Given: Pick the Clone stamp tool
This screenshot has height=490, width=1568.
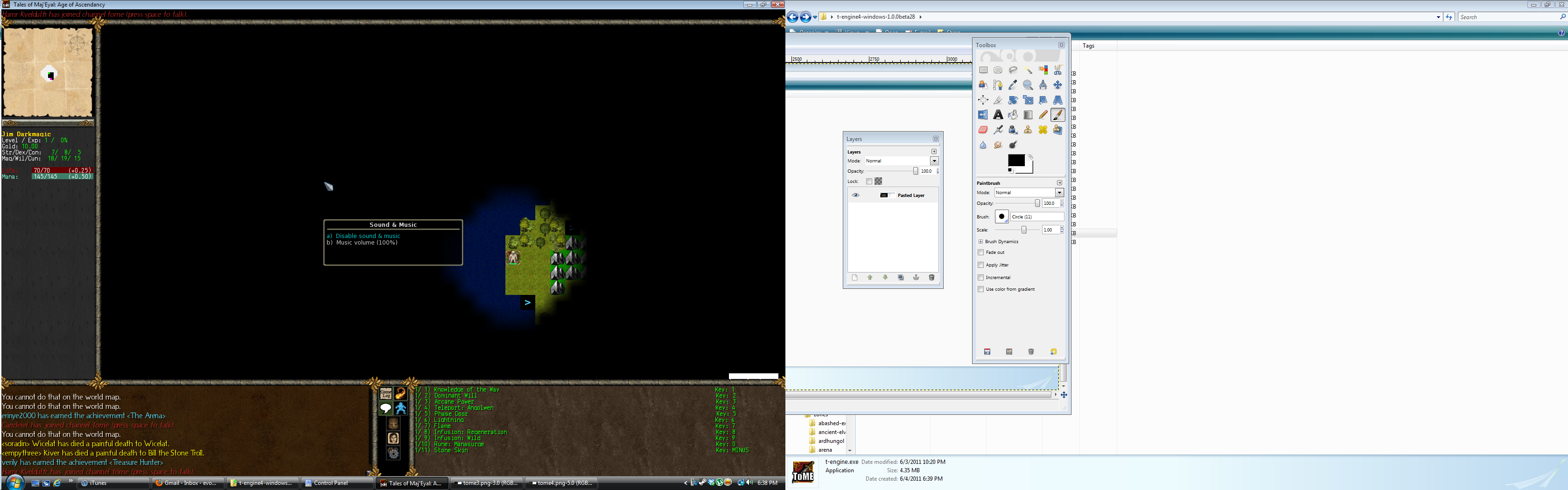Looking at the screenshot, I should [x=1028, y=130].
